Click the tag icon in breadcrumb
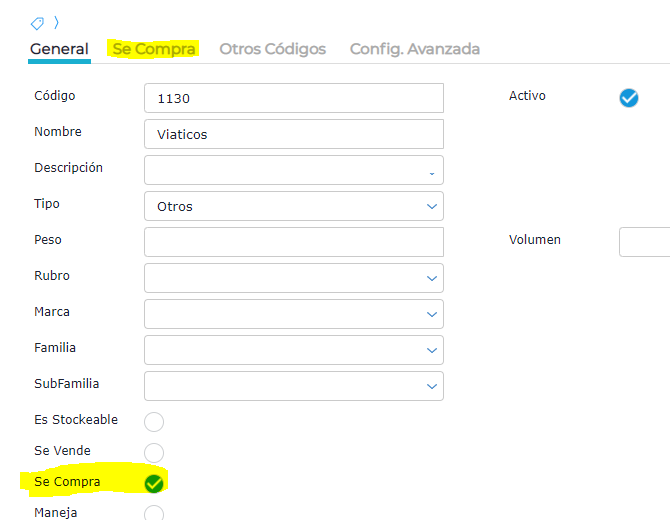Viewport: 670px width, 529px height. click(x=37, y=22)
